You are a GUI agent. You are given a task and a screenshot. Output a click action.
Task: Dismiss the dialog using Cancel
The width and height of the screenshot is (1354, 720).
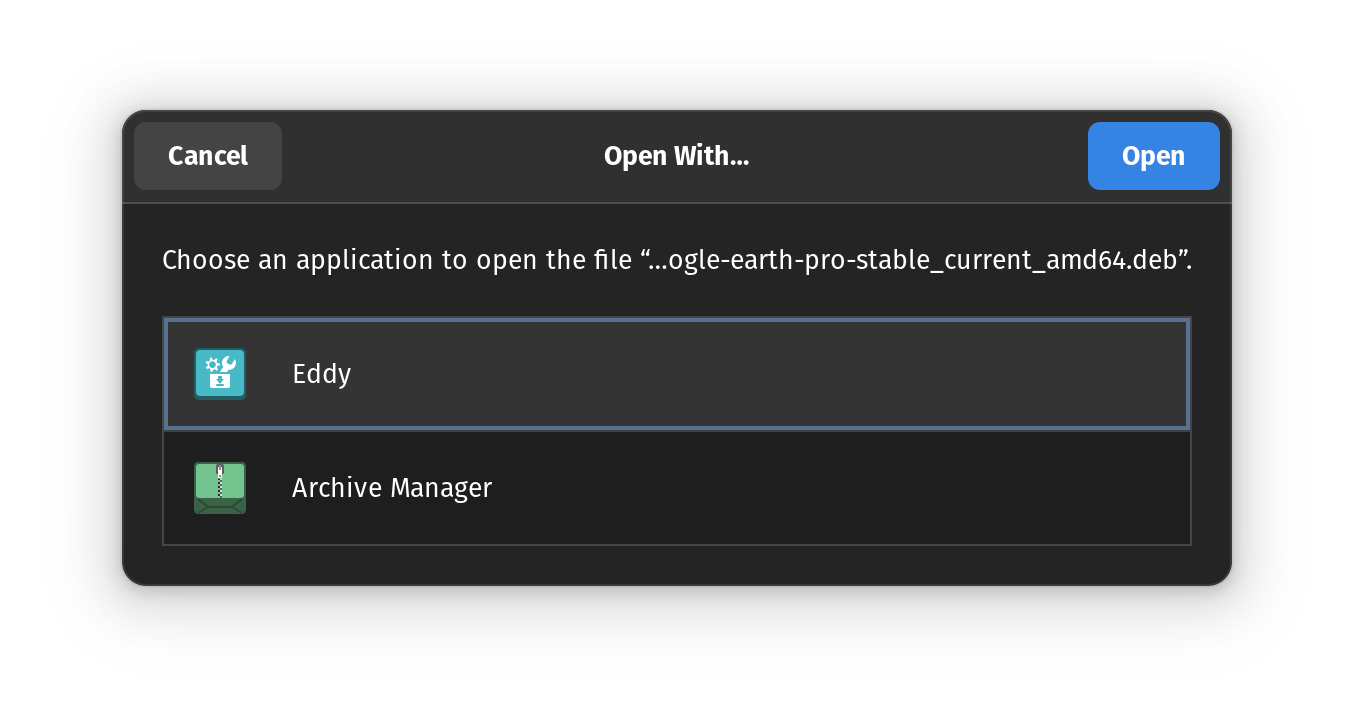pyautogui.click(x=207, y=156)
